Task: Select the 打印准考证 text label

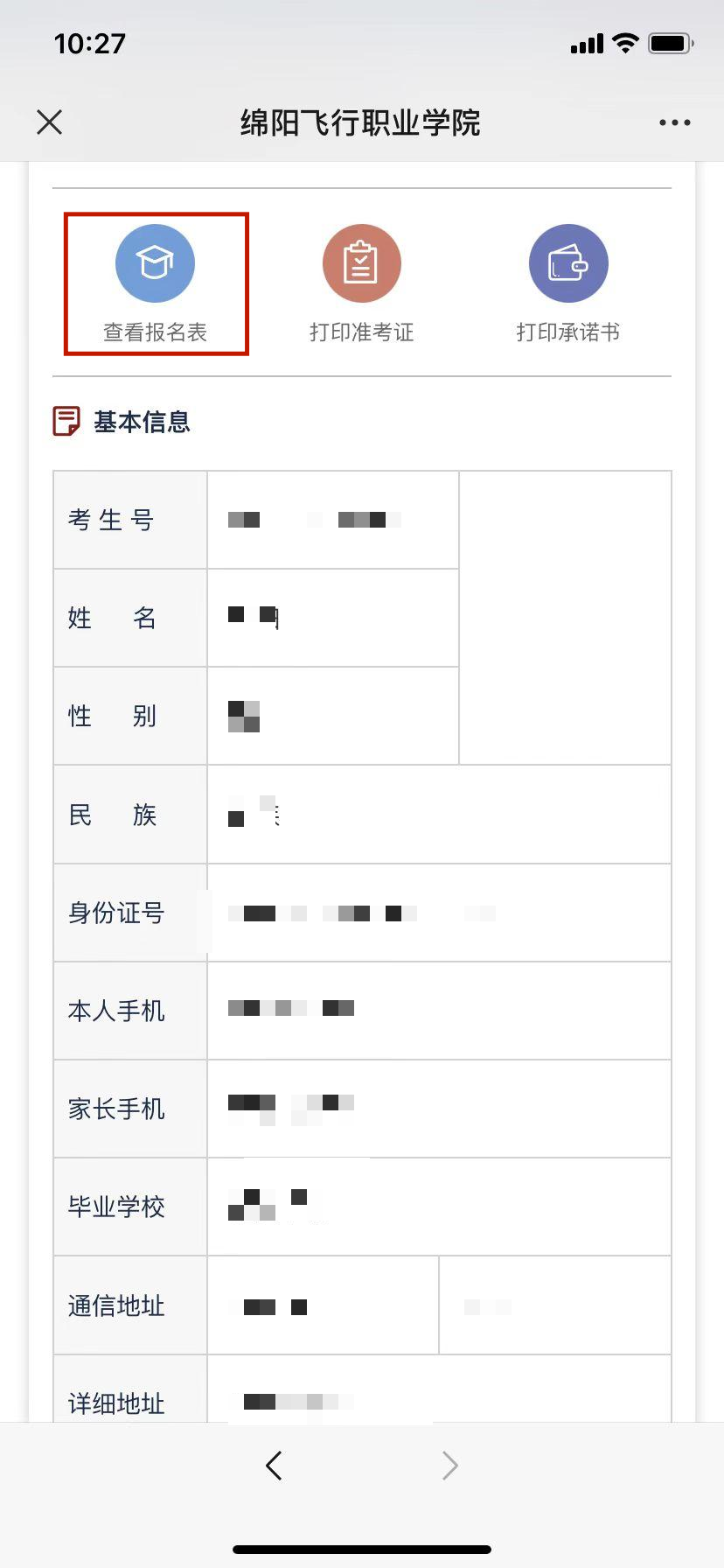Action: (361, 332)
